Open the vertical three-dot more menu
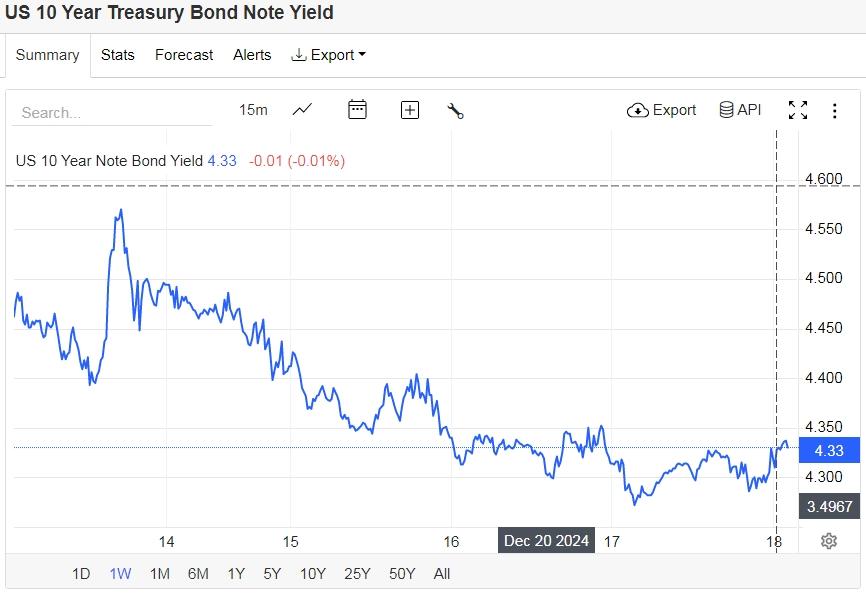This screenshot has height=595, width=866. tap(834, 110)
